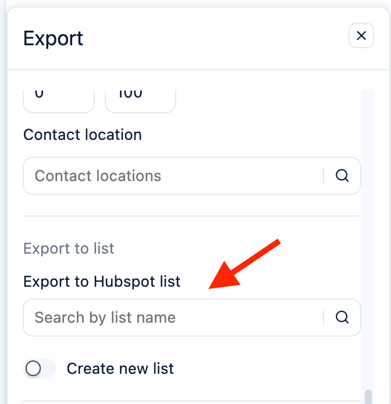This screenshot has width=391, height=404.
Task: Click the scrollbar thumb in Export panel
Action: pyautogui.click(x=368, y=397)
